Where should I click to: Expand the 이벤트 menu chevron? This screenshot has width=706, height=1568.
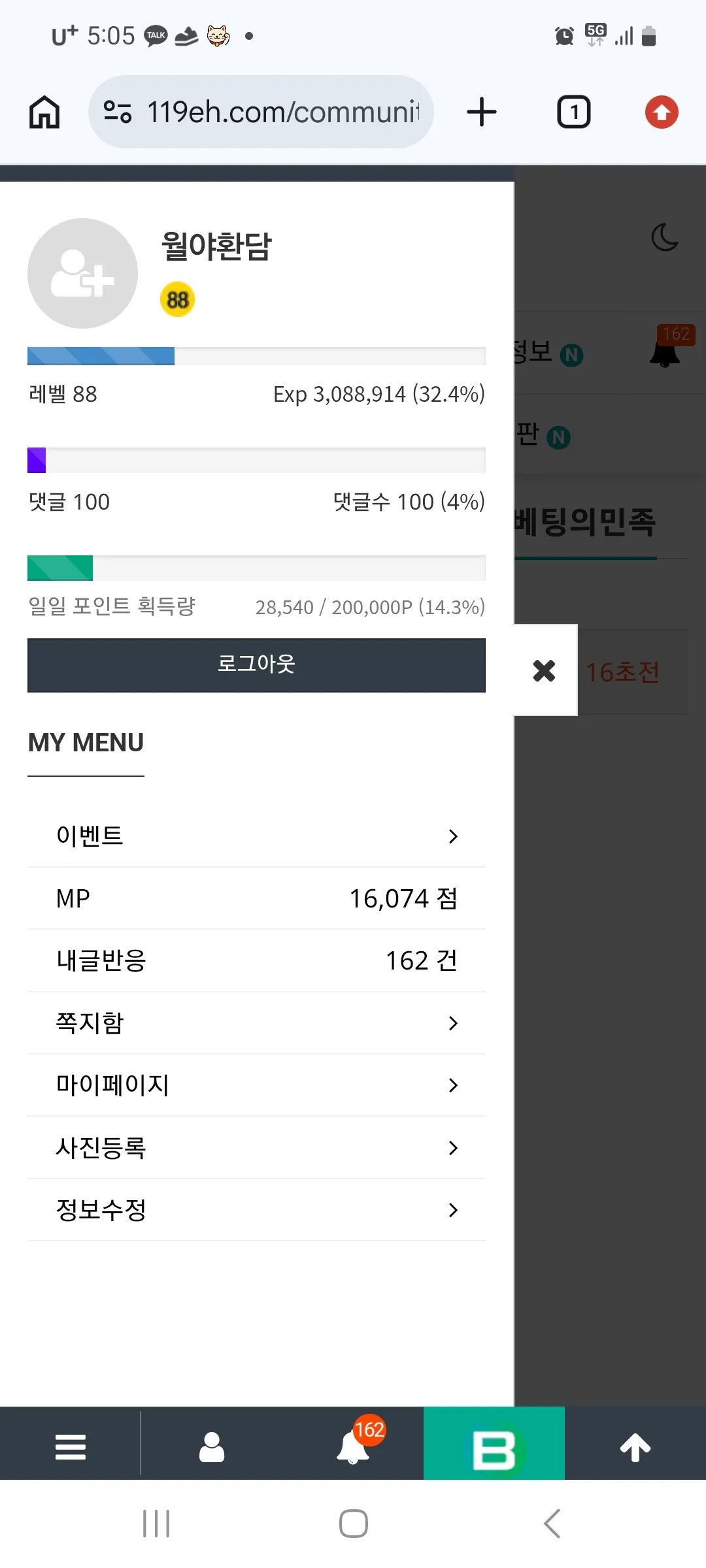pyautogui.click(x=453, y=836)
